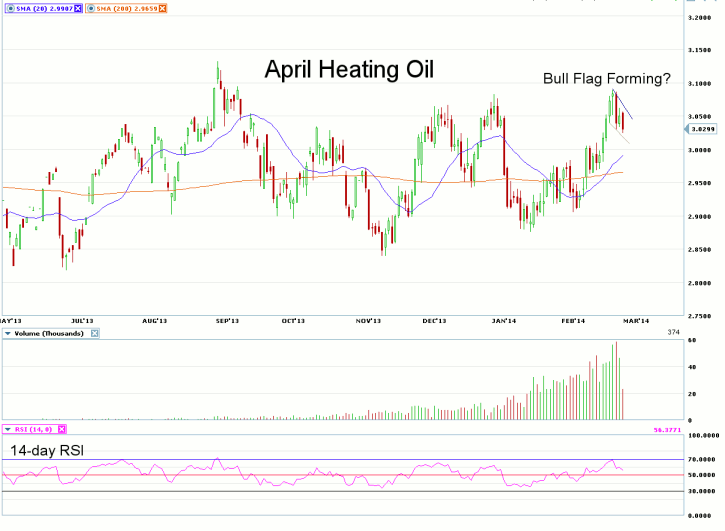Close the Volume (Thousands) panel
This screenshot has width=725, height=531.
[x=95, y=333]
